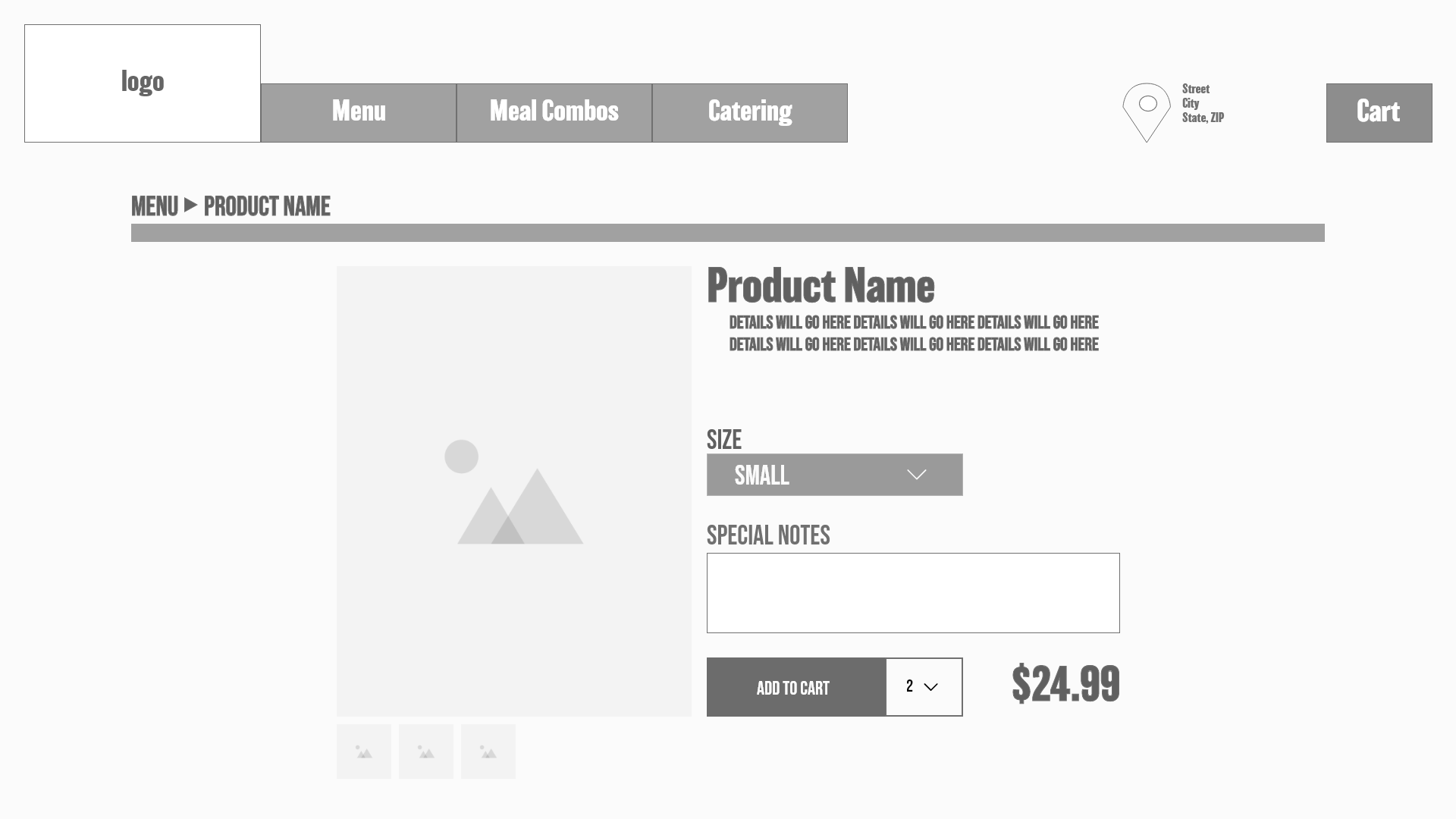The height and width of the screenshot is (819, 1456).
Task: Open the Cart button
Action: (x=1379, y=113)
